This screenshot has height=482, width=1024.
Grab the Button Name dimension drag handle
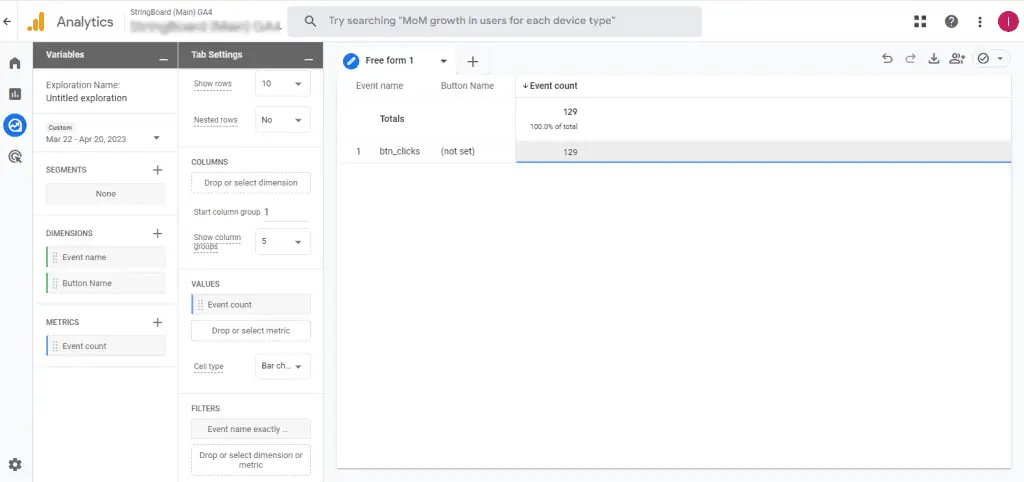pyautogui.click(x=55, y=283)
